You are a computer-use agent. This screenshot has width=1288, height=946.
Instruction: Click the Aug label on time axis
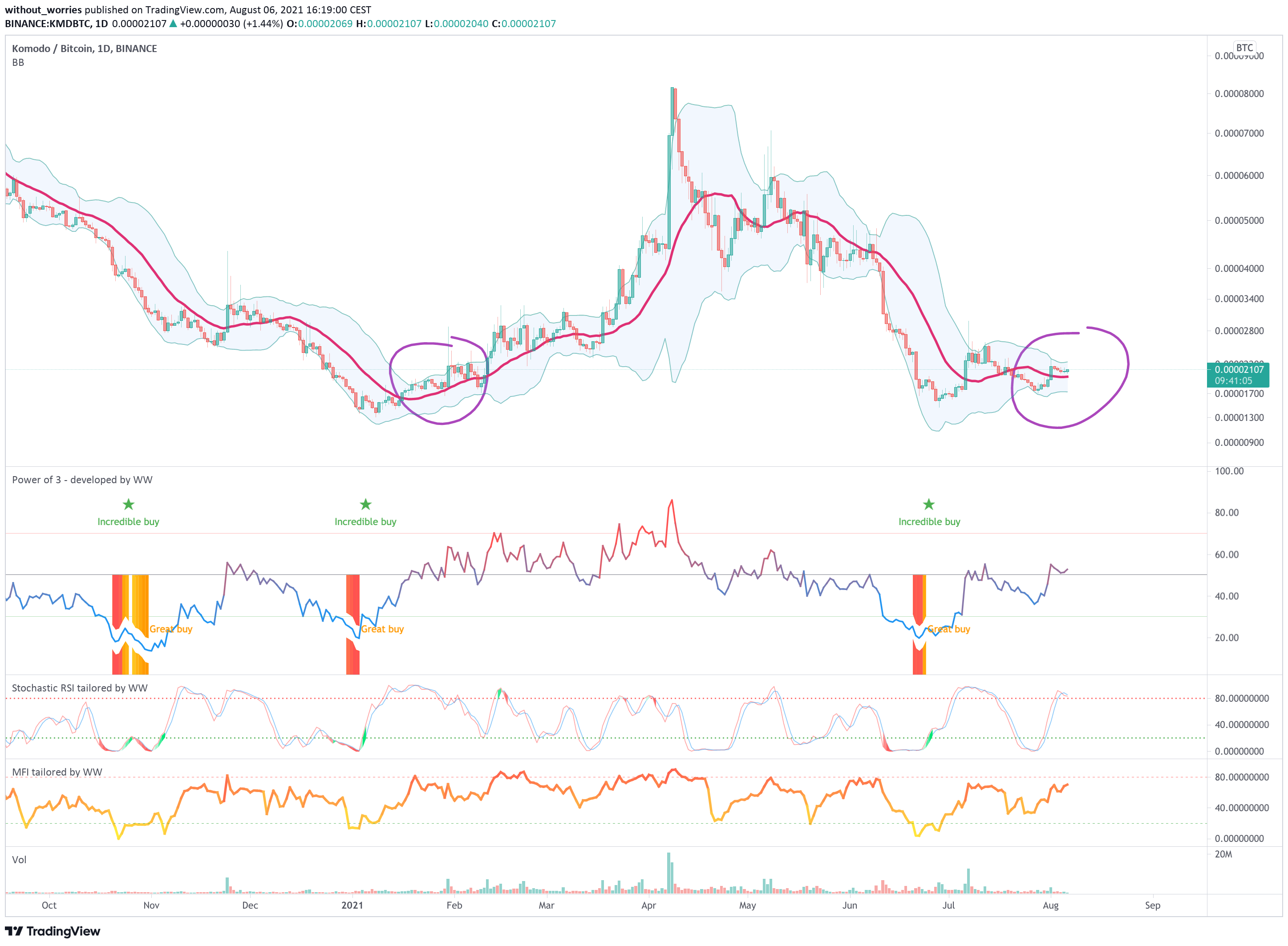[1050, 906]
